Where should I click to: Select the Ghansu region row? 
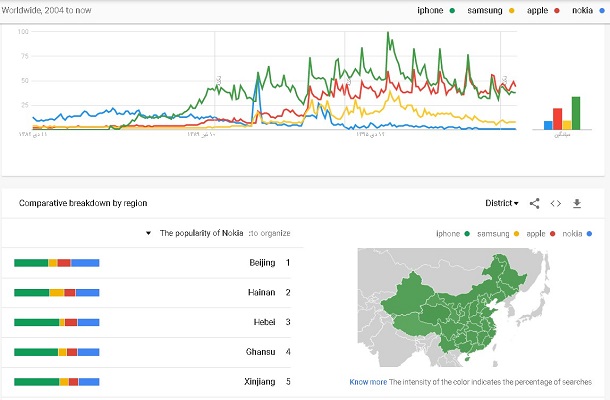coord(147,352)
